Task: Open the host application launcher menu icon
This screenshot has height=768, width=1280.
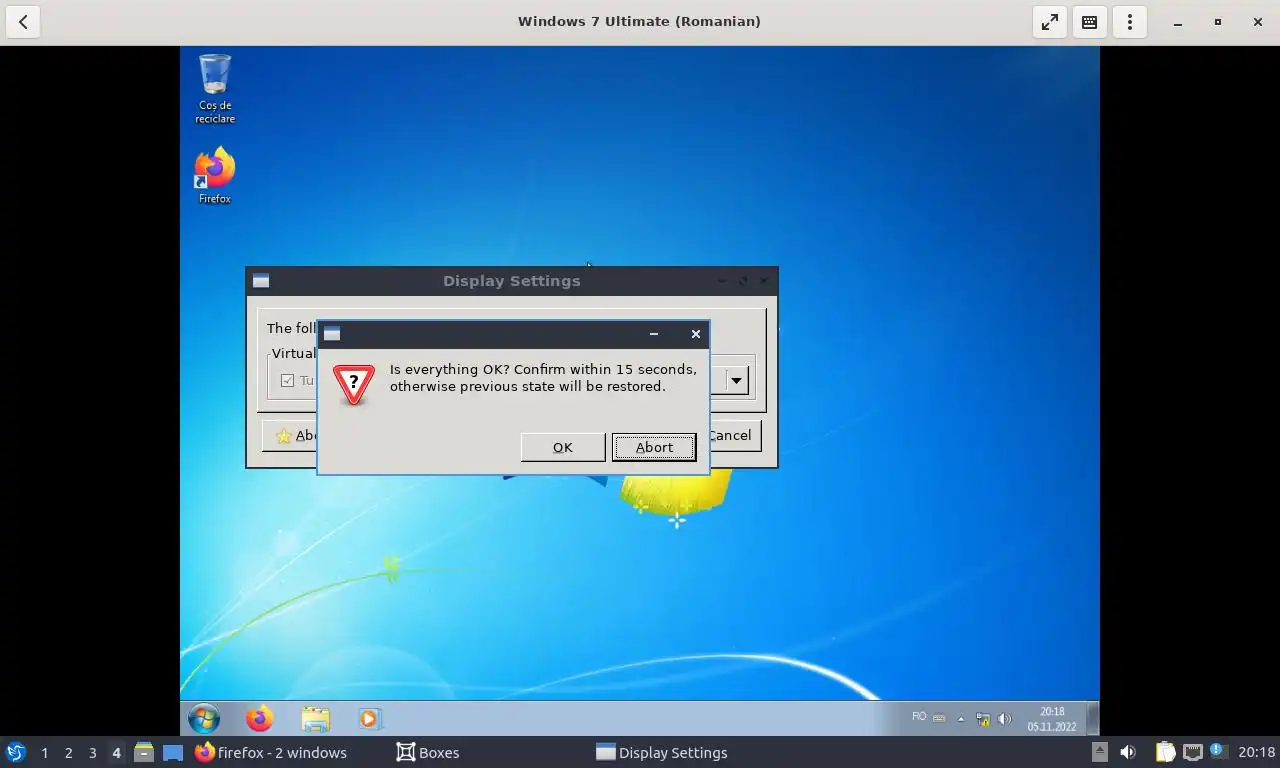Action: [16, 752]
